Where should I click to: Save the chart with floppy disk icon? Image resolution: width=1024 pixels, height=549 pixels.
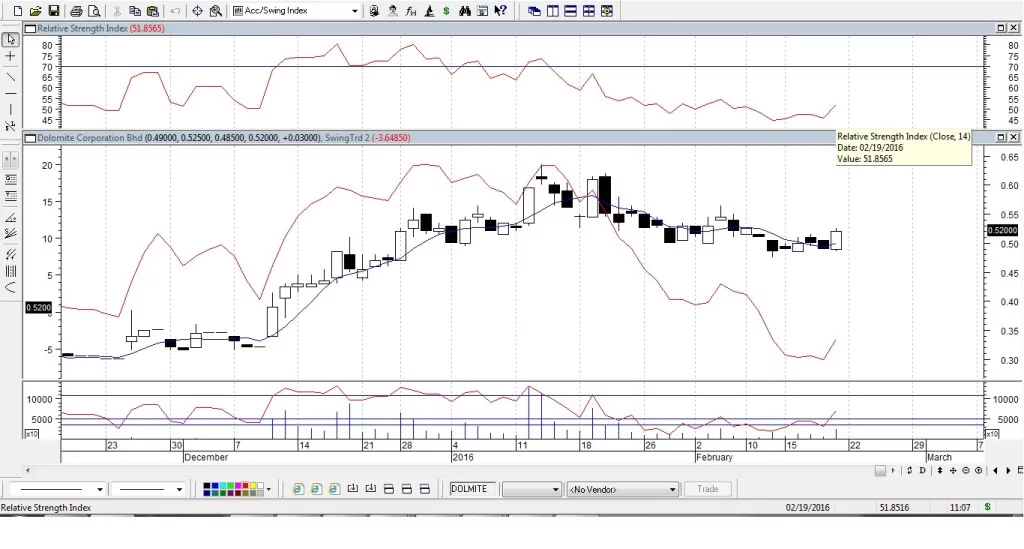pos(54,11)
